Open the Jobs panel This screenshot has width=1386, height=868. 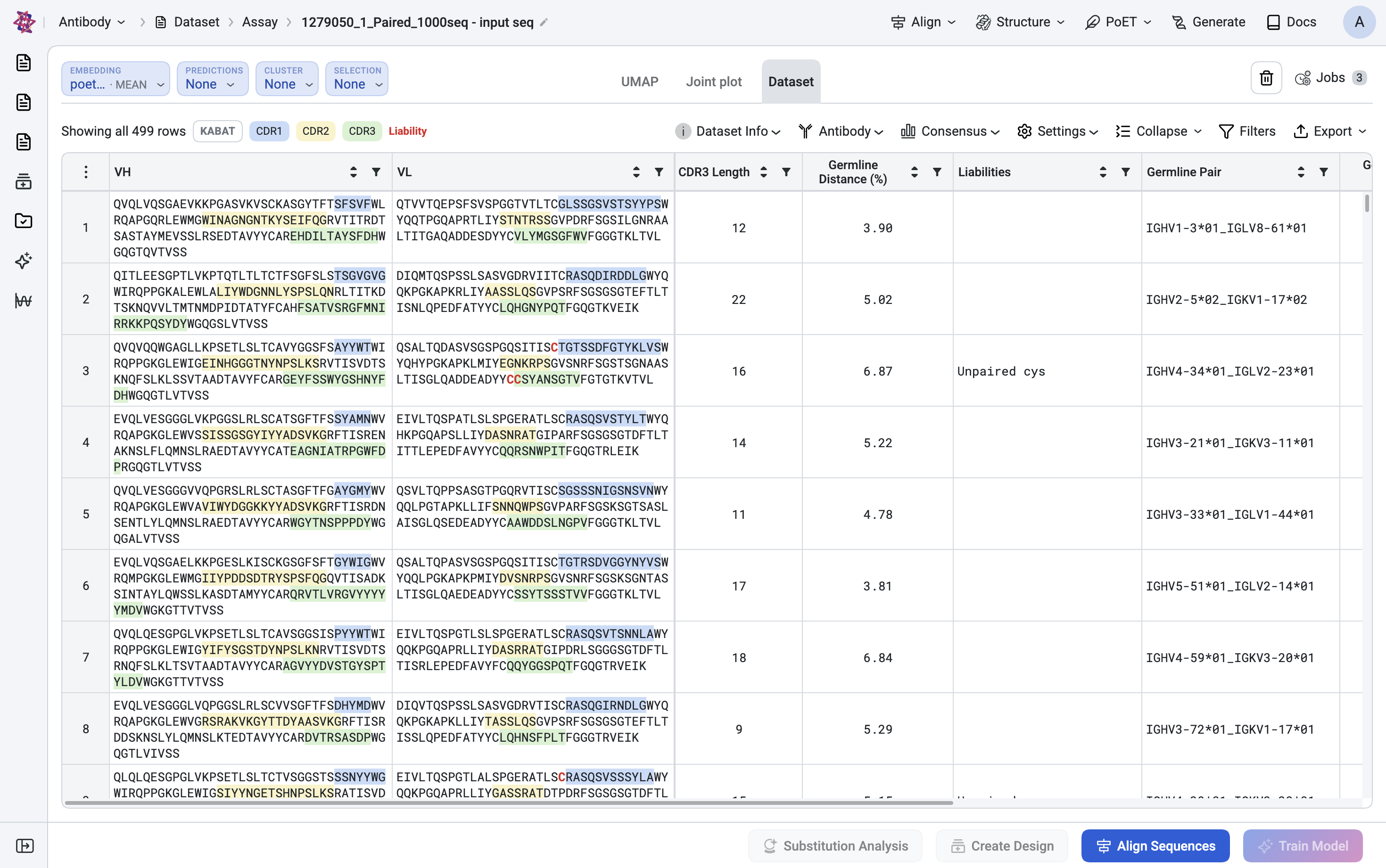[x=1330, y=78]
